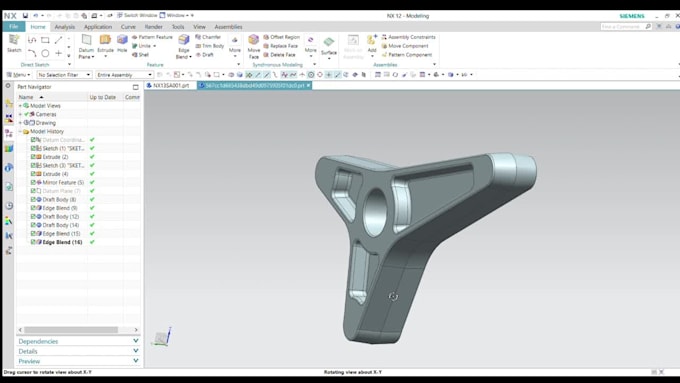Switch to the Assemblies ribbon tab
The height and width of the screenshot is (383, 680).
228,26
